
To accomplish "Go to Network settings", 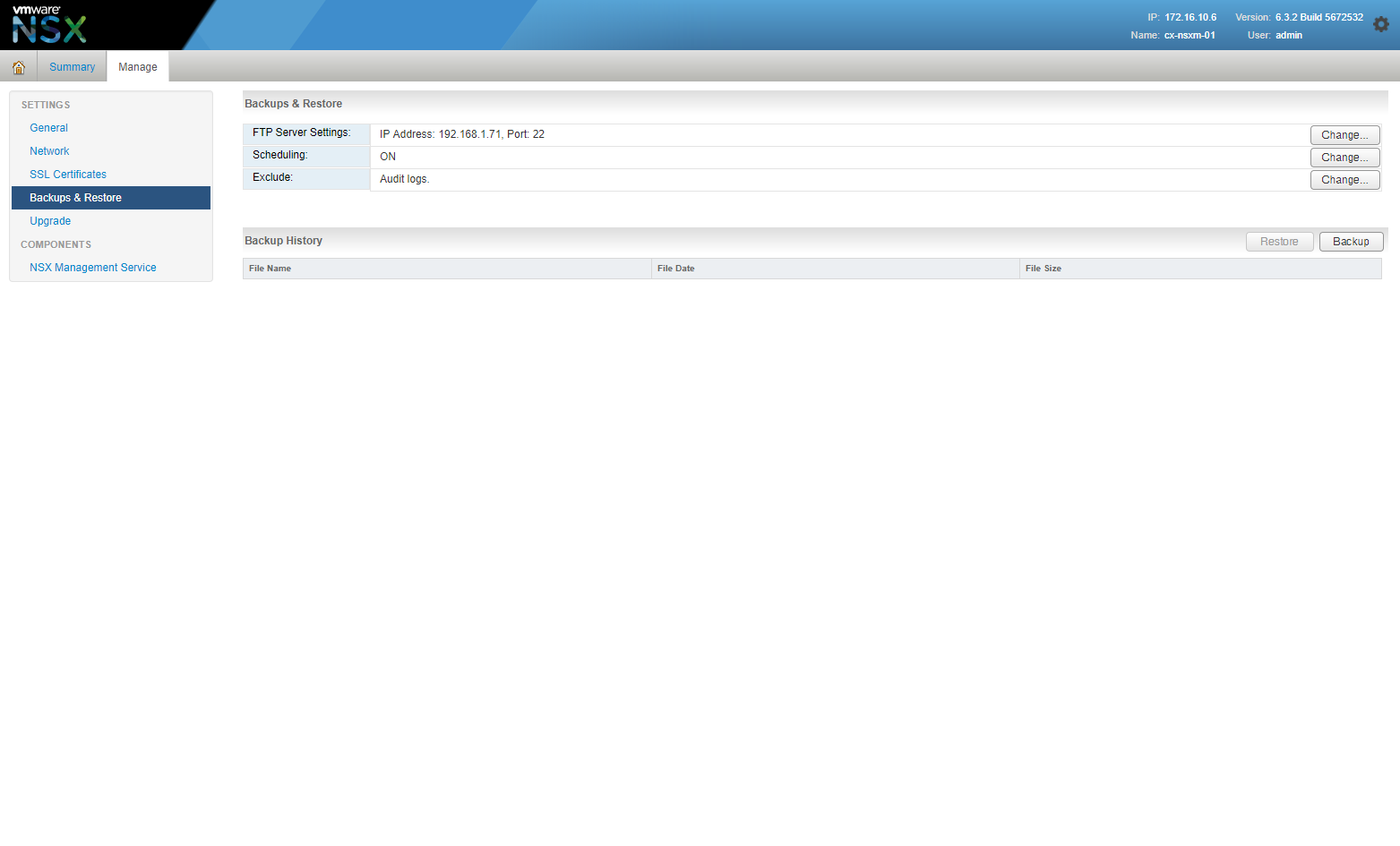I will coord(49,151).
